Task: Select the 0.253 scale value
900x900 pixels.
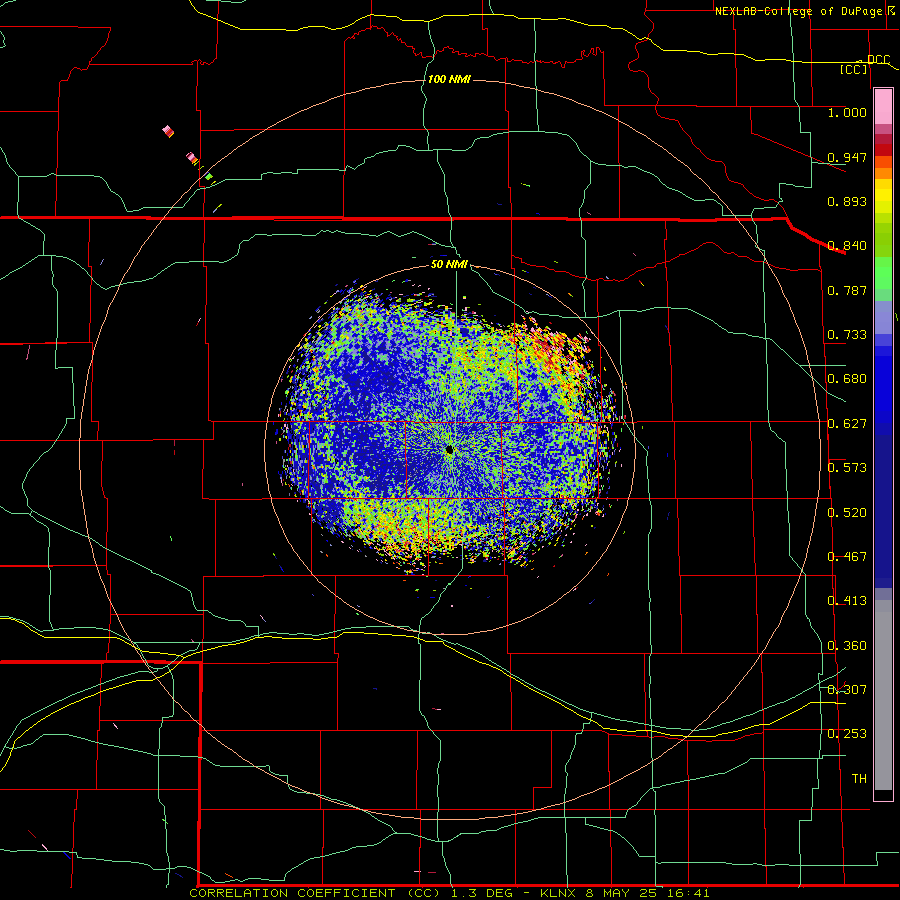Action: pos(847,734)
